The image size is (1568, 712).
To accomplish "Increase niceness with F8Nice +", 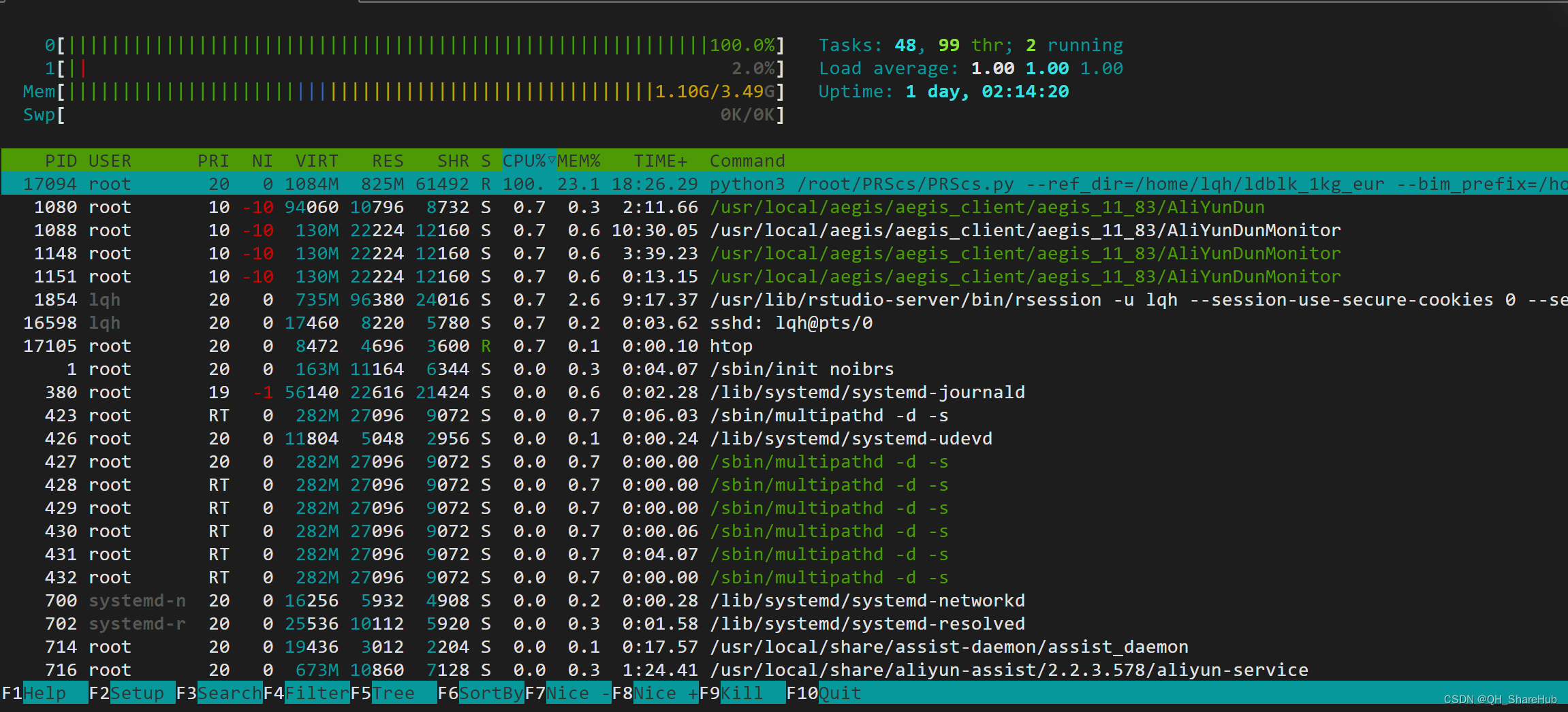I will [654, 693].
